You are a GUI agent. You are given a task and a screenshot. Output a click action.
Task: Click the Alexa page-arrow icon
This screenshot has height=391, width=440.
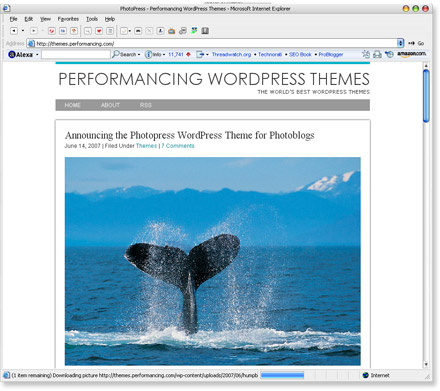point(200,54)
